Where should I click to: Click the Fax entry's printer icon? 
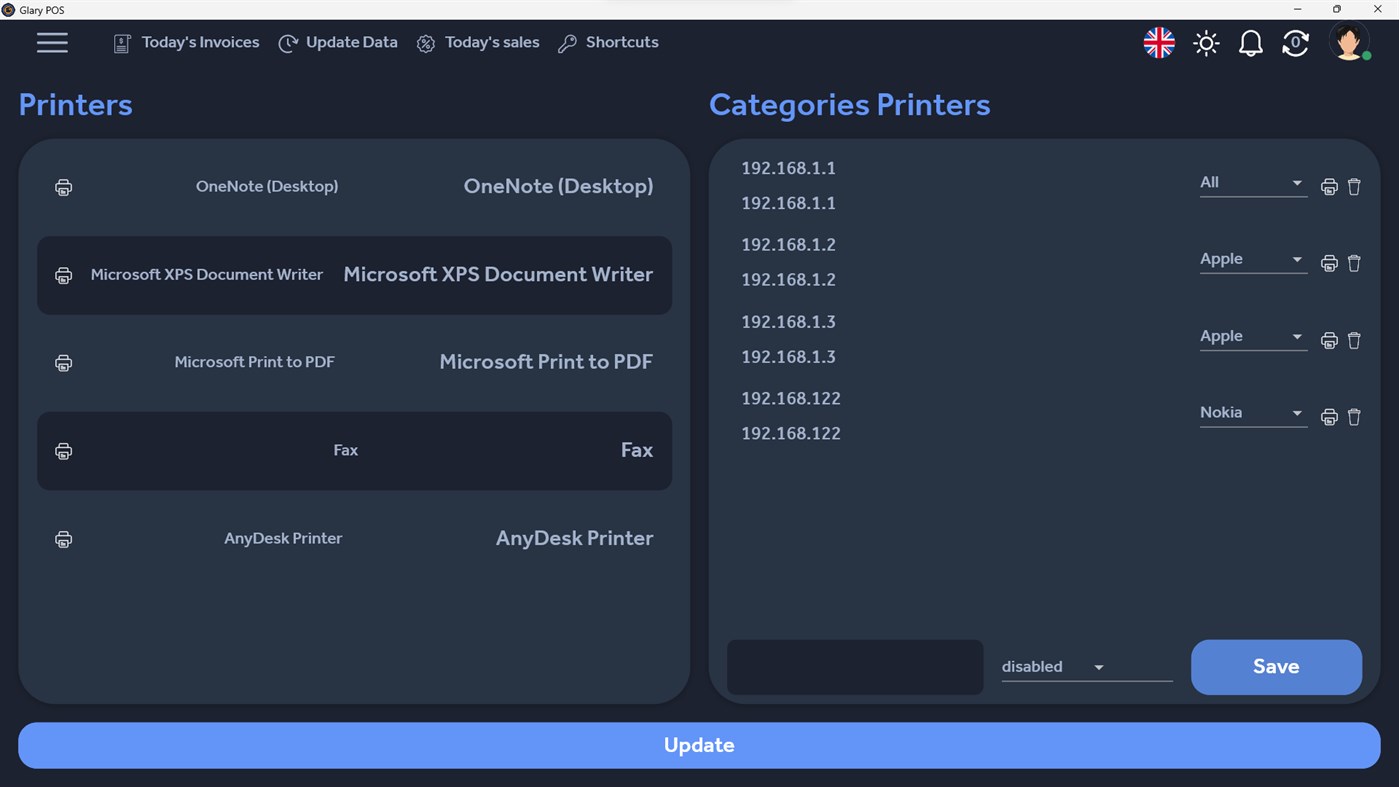pos(63,451)
